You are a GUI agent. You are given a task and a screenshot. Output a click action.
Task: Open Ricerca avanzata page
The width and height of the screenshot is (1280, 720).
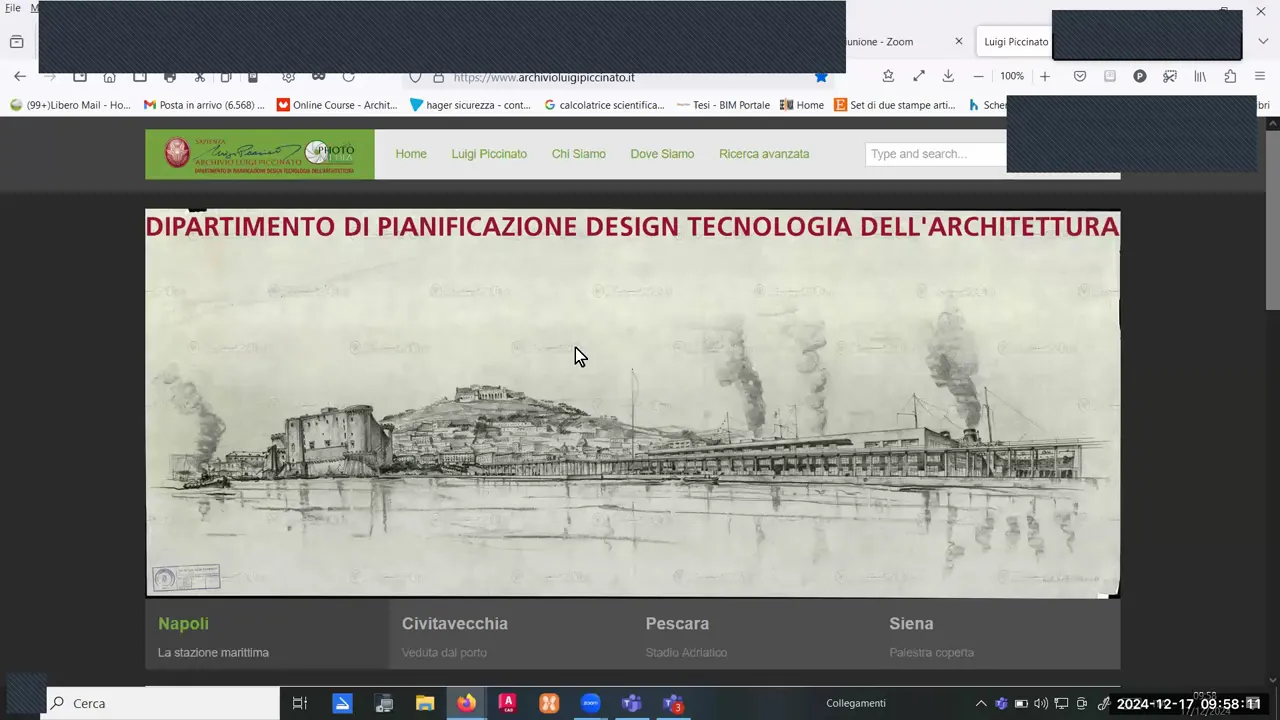pos(764,154)
